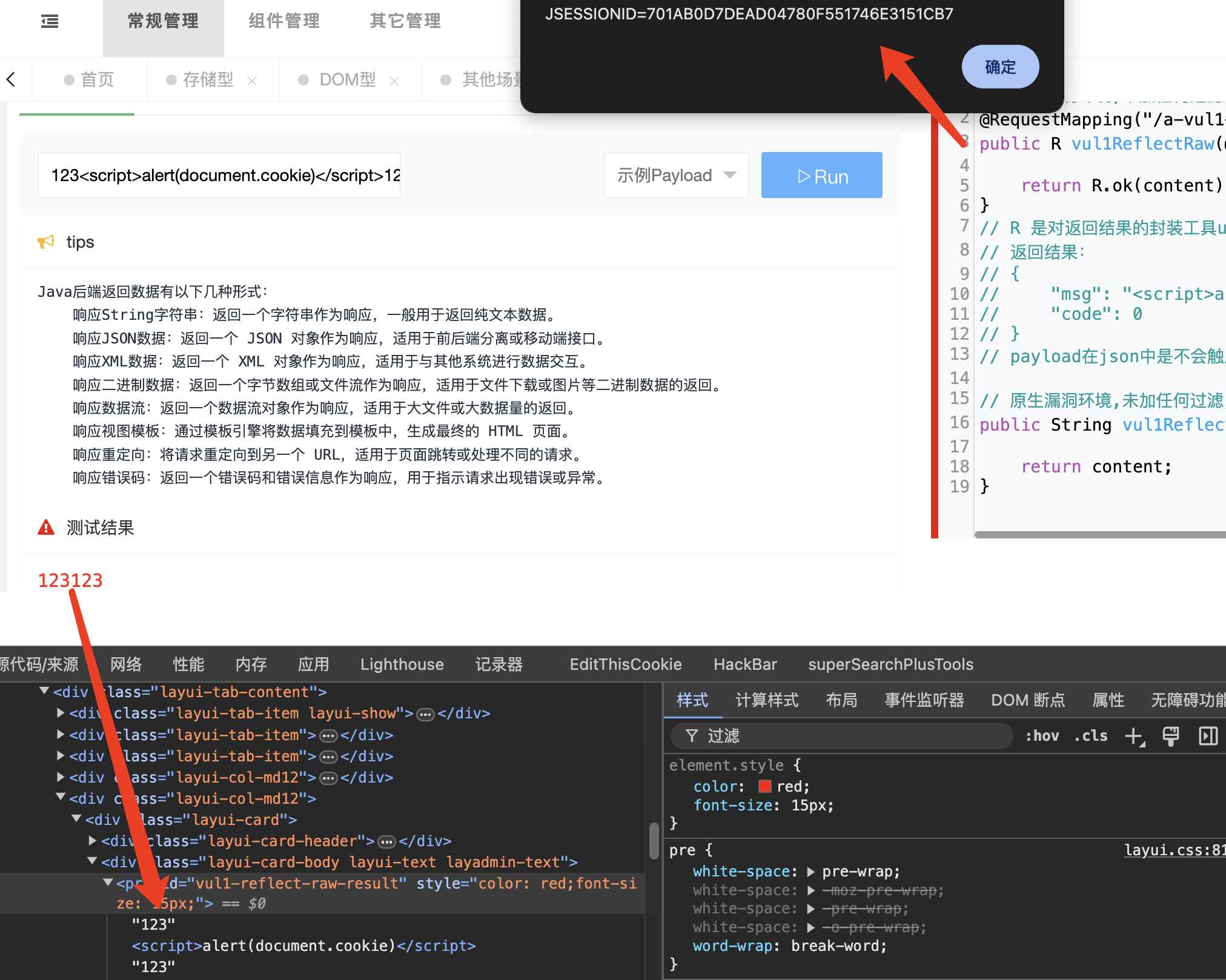
Task: Expand the layui-card-header div node
Action: (x=92, y=840)
